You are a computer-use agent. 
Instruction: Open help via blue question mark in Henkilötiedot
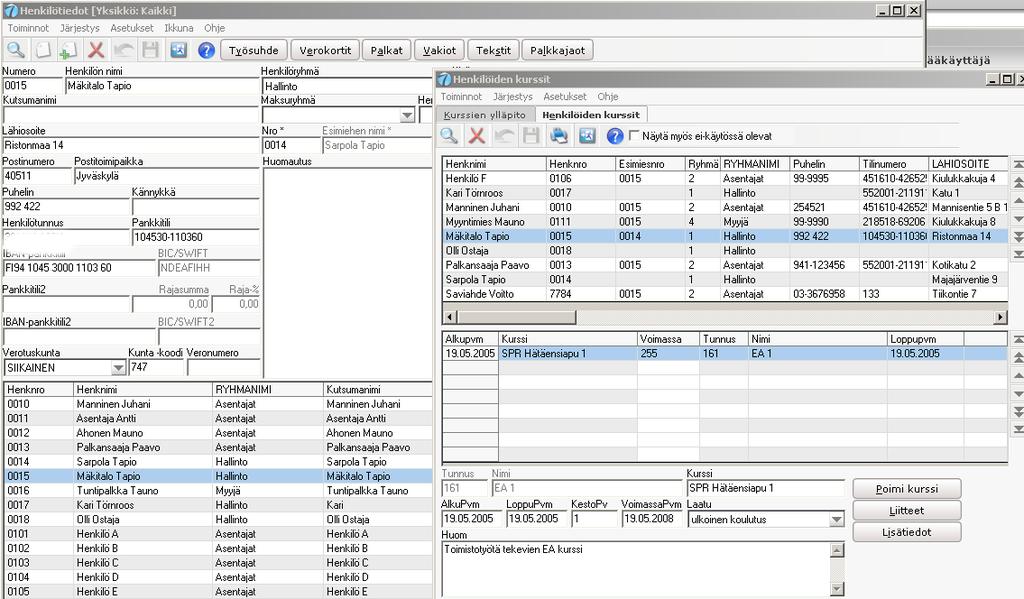[206, 50]
